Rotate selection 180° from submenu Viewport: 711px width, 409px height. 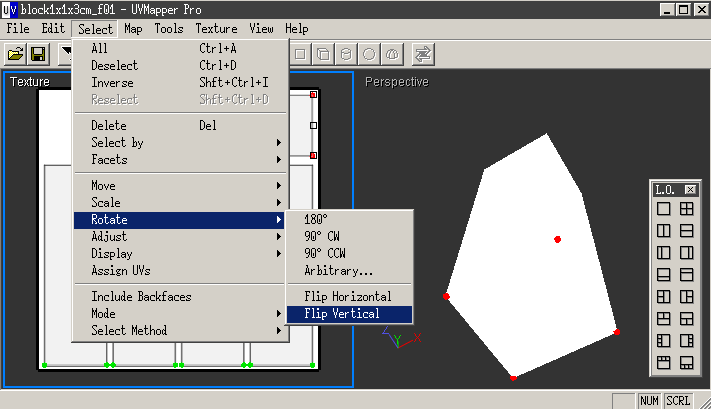point(350,219)
